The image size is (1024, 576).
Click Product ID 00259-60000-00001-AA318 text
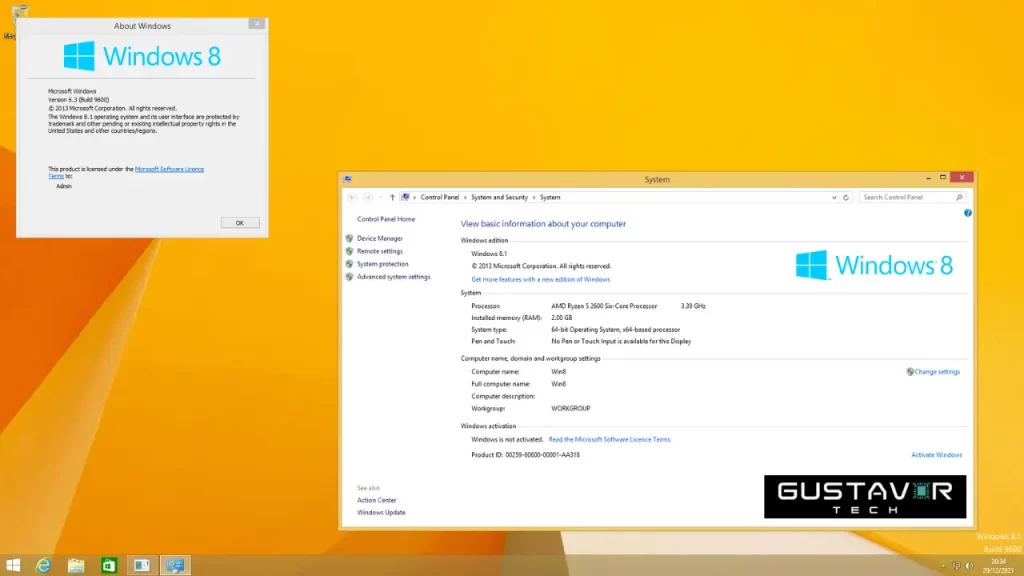(x=525, y=455)
